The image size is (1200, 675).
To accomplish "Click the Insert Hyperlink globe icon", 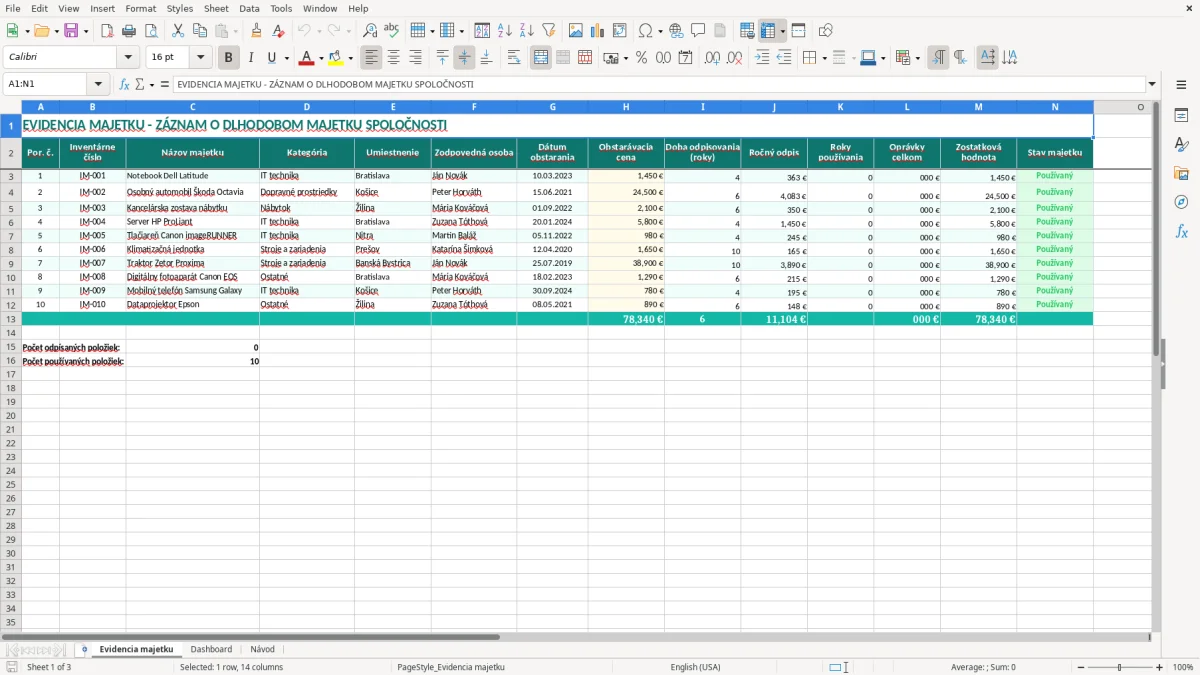I will coord(676,31).
